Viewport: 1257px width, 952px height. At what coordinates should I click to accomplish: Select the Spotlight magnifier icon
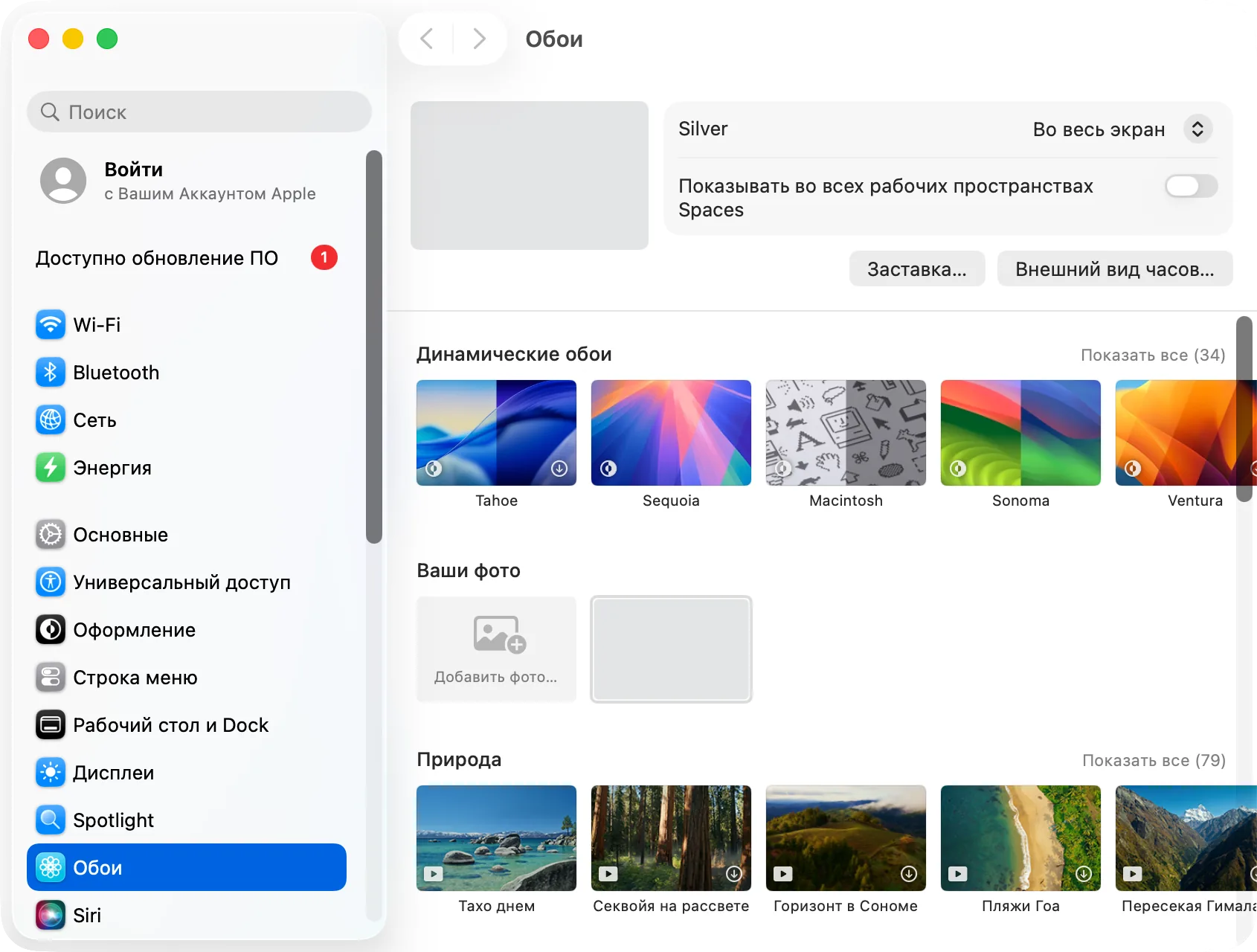[51, 820]
